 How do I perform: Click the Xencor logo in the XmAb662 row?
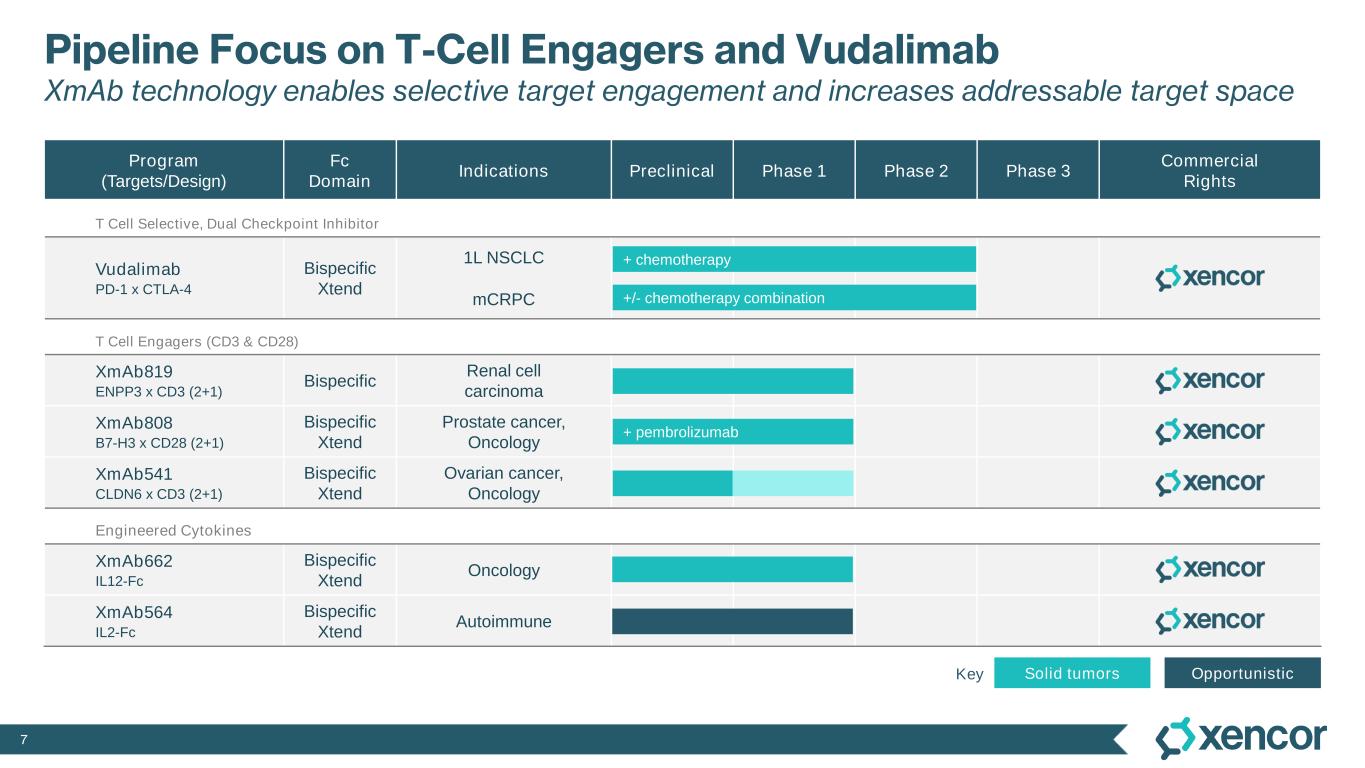pos(1209,570)
